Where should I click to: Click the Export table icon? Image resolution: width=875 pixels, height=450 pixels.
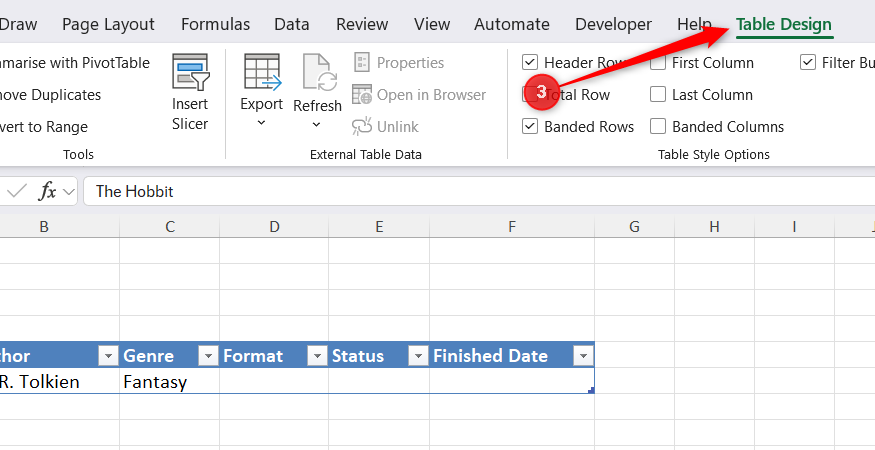point(262,72)
